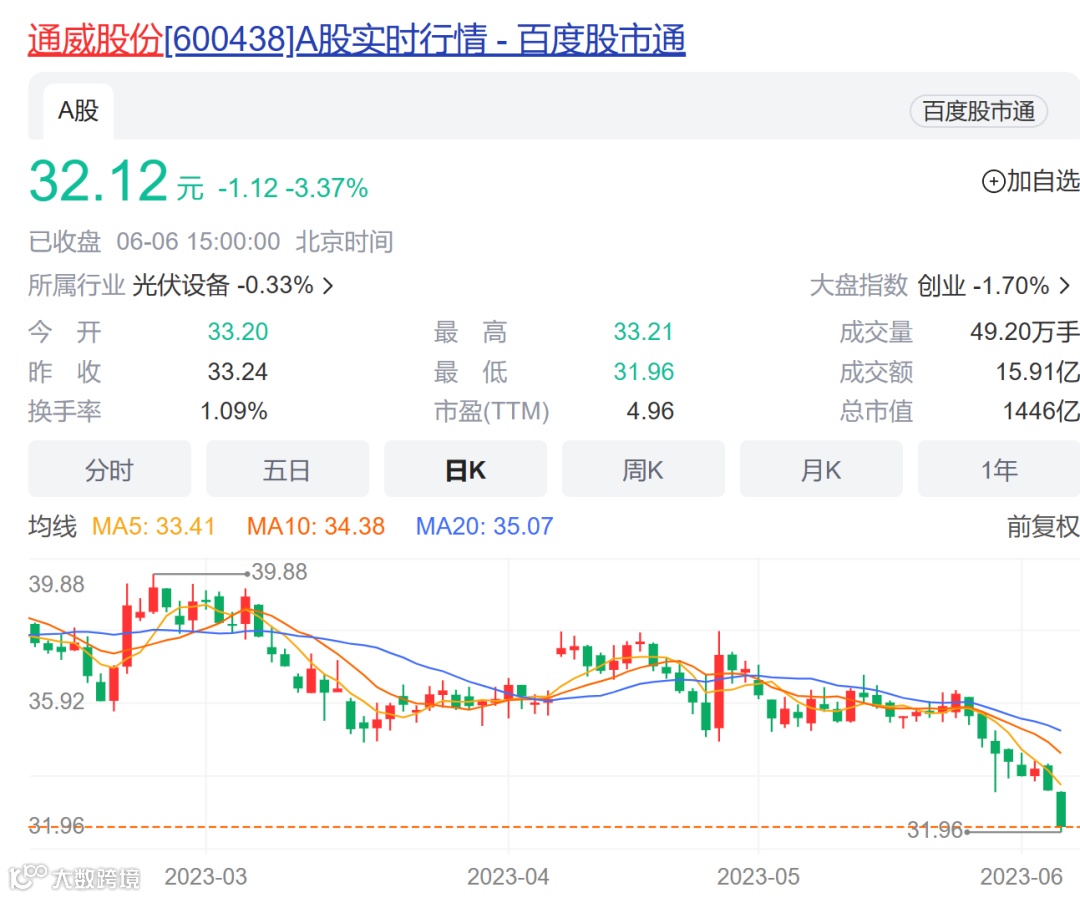Open the 通威股份[600438]A股实时行情 title link
Viewport: 1080px width, 898px height.
point(356,39)
